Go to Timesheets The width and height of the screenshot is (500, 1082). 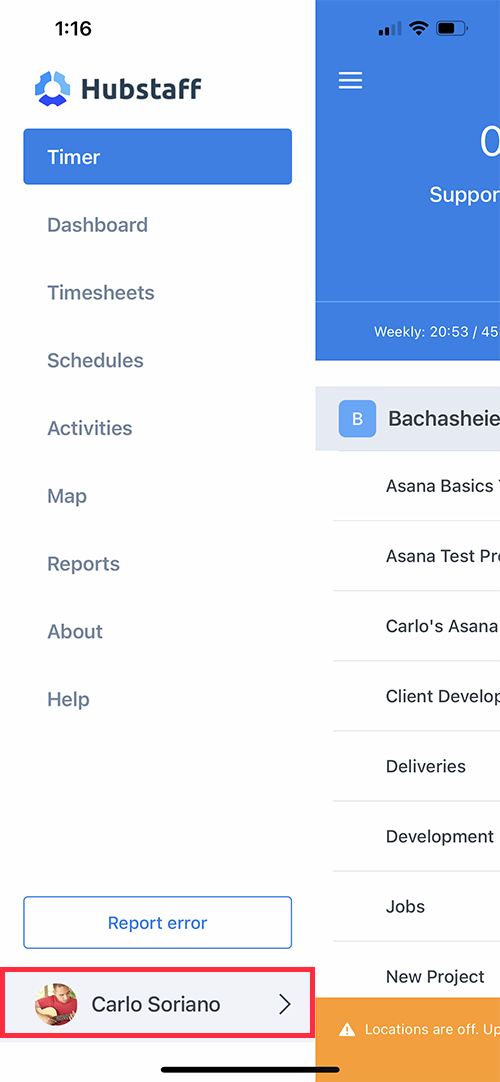point(101,293)
